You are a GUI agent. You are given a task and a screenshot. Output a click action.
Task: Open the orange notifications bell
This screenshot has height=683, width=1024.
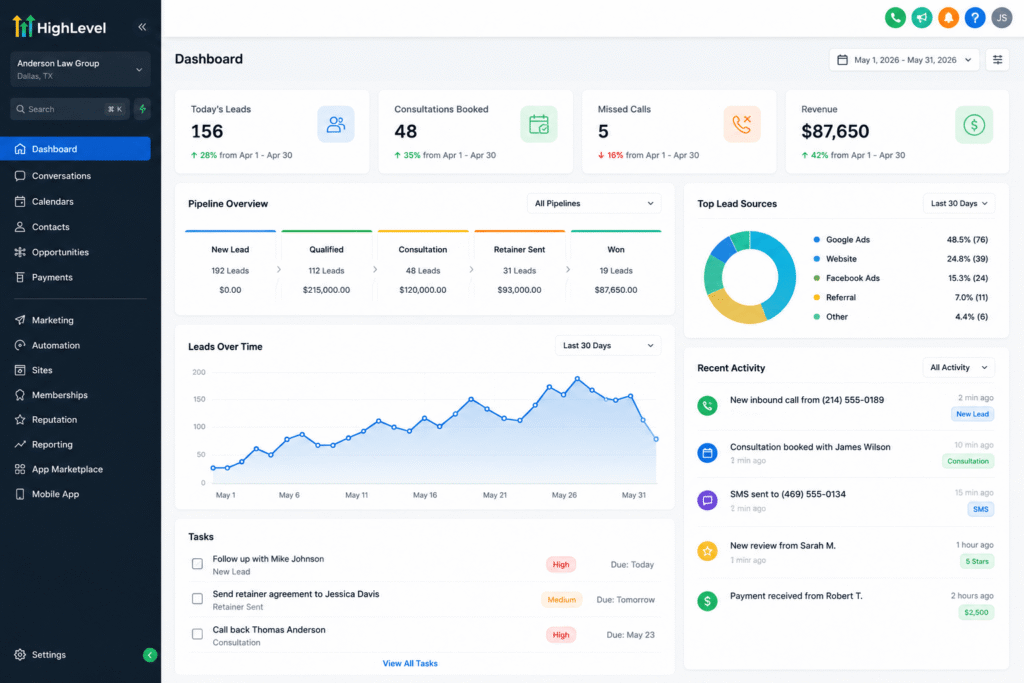[948, 18]
